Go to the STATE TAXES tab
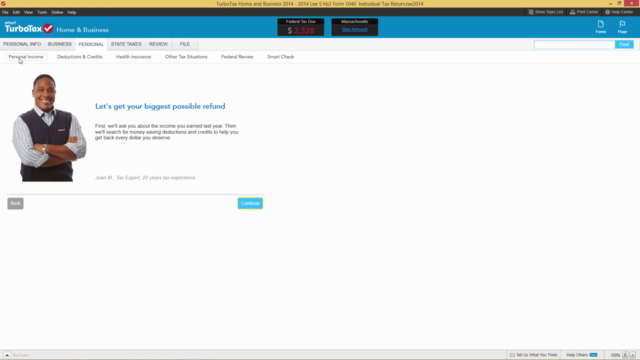This screenshot has height=360, width=640. [126, 44]
